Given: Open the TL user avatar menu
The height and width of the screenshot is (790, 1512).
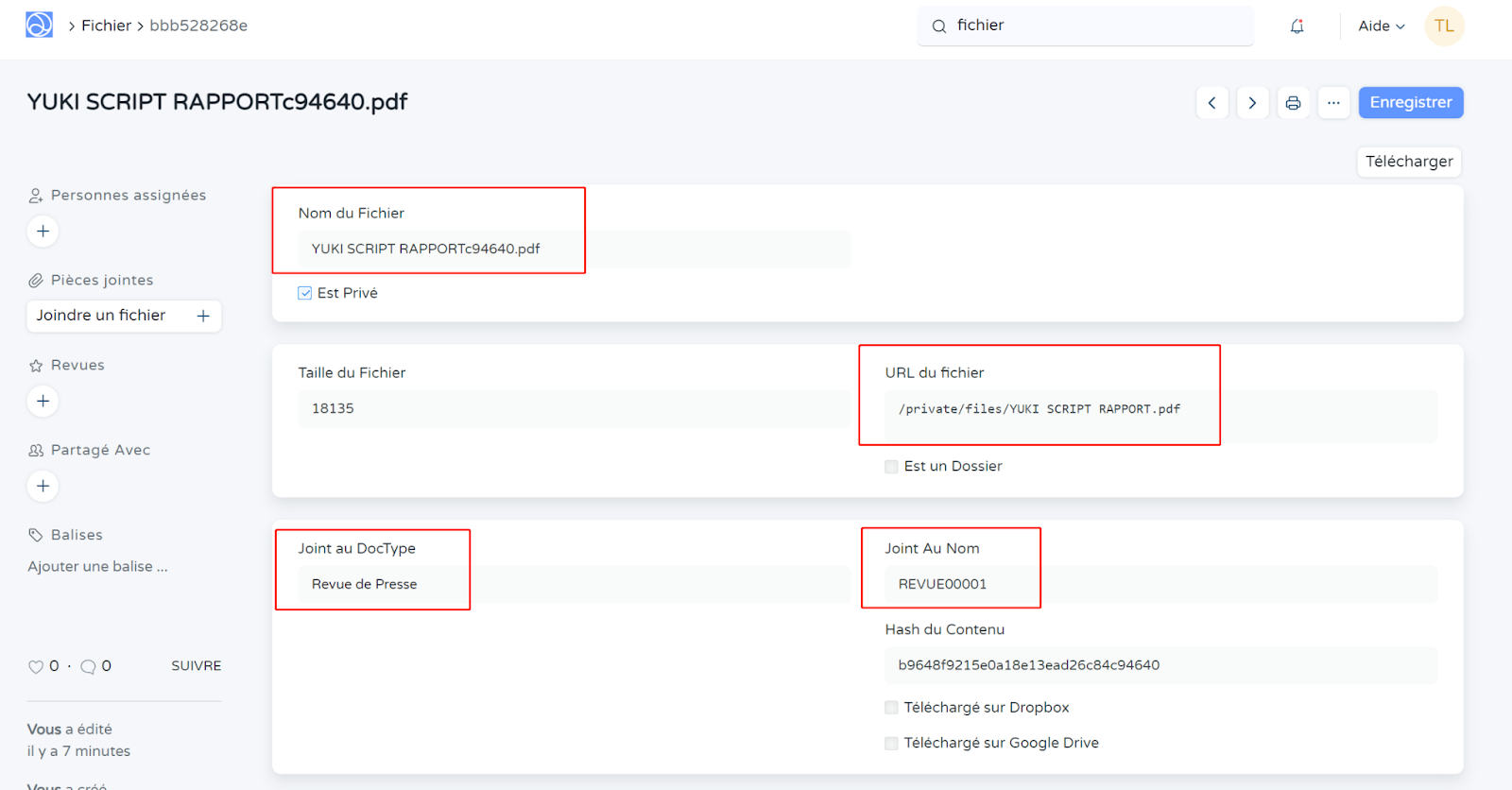Looking at the screenshot, I should tap(1444, 26).
